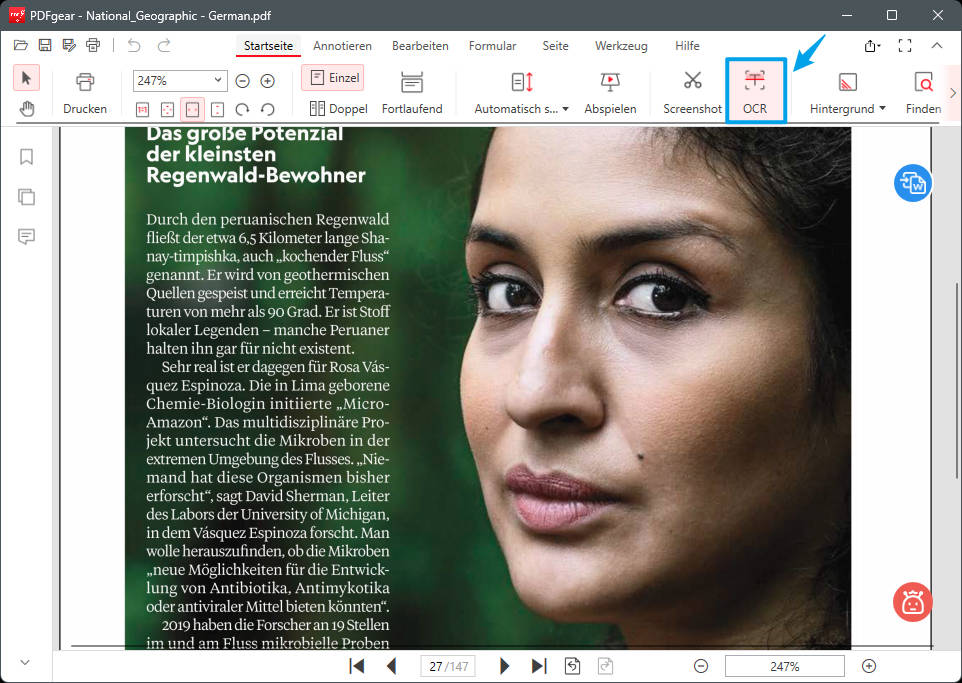Open the Seite tab
The width and height of the screenshot is (962, 683).
coord(555,46)
